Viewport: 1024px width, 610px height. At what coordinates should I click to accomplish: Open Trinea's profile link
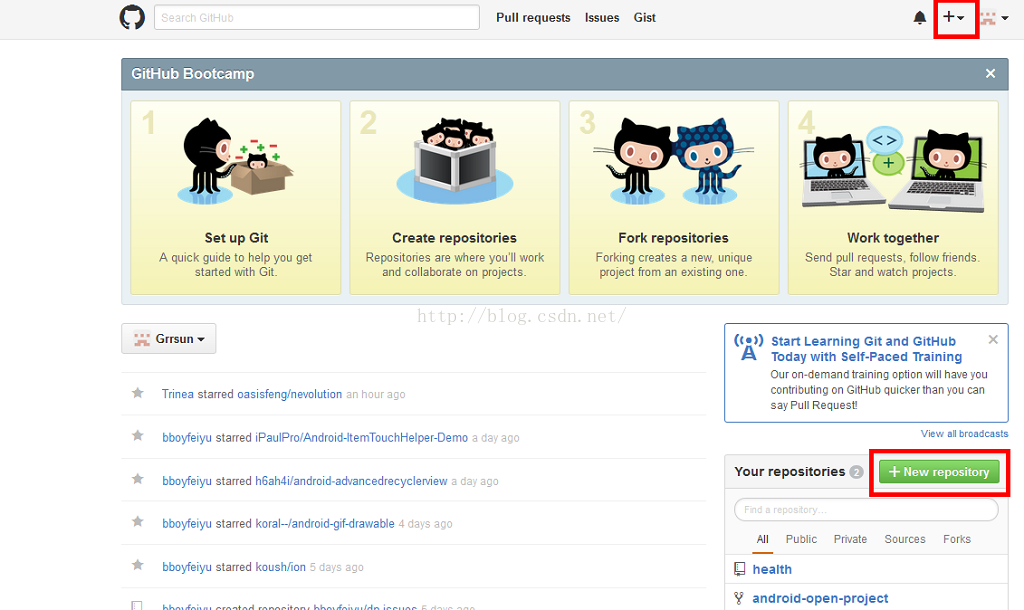(x=178, y=394)
